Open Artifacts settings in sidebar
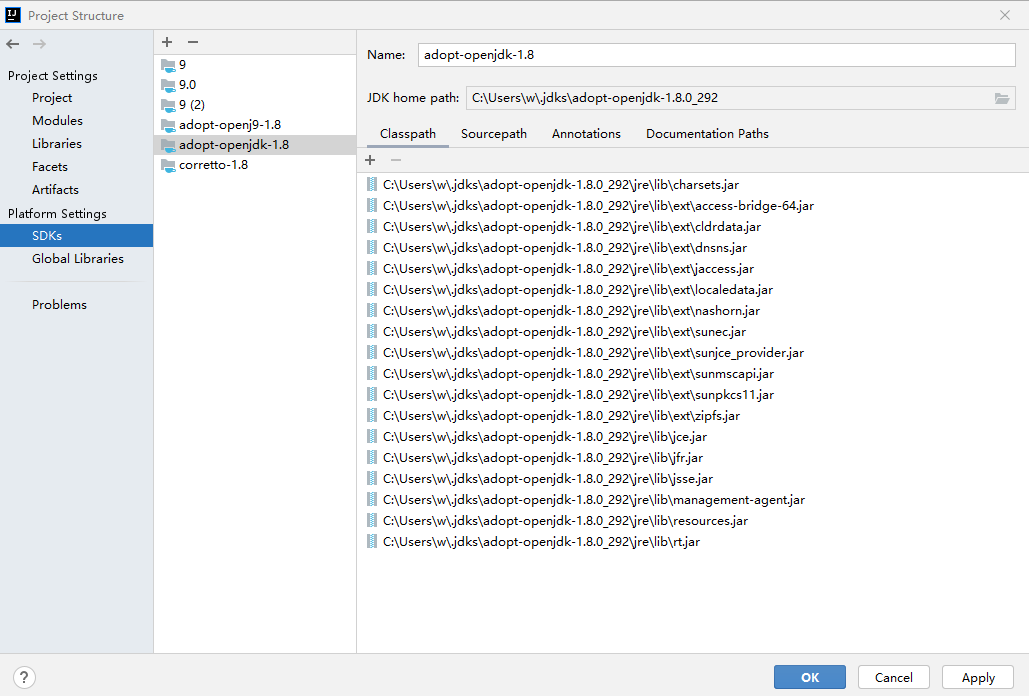1029x696 pixels. point(55,190)
